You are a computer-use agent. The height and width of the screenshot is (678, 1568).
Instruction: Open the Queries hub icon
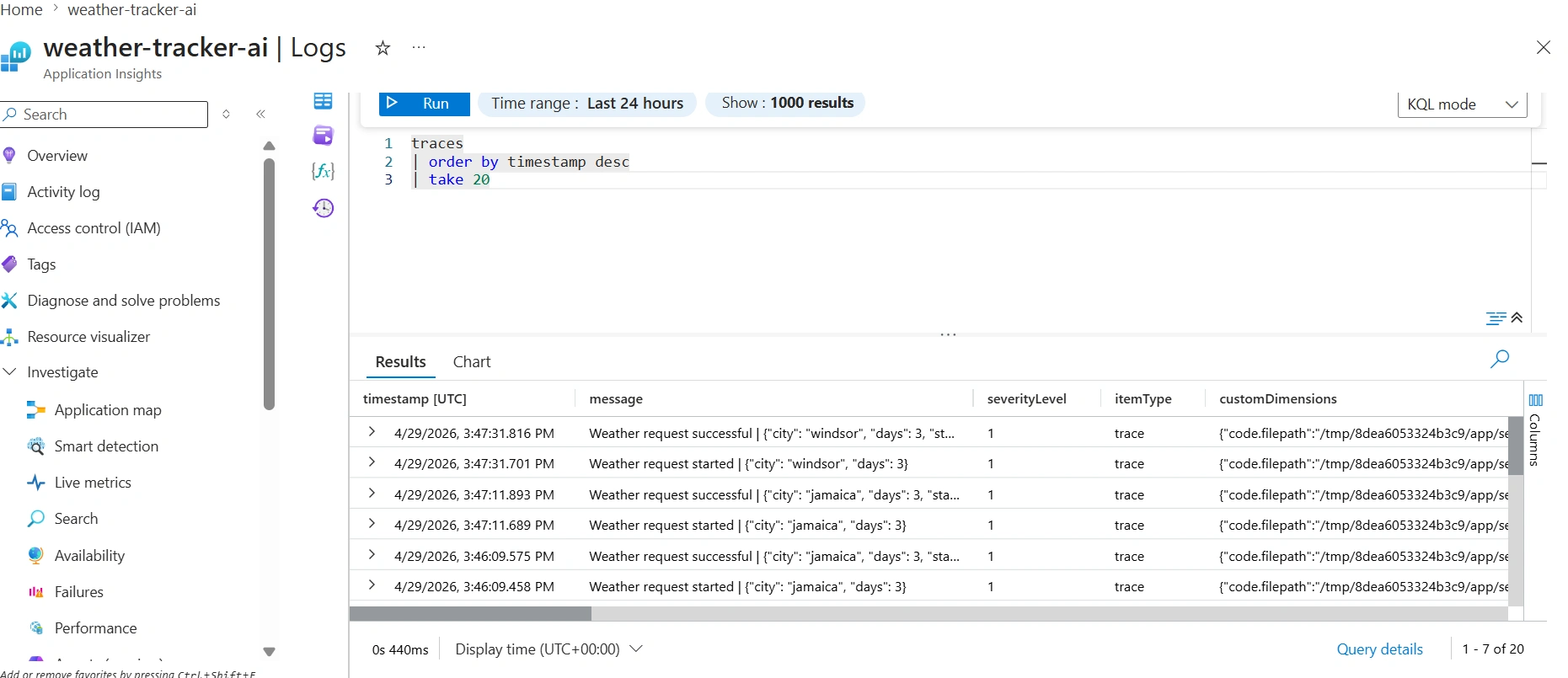coord(323,135)
